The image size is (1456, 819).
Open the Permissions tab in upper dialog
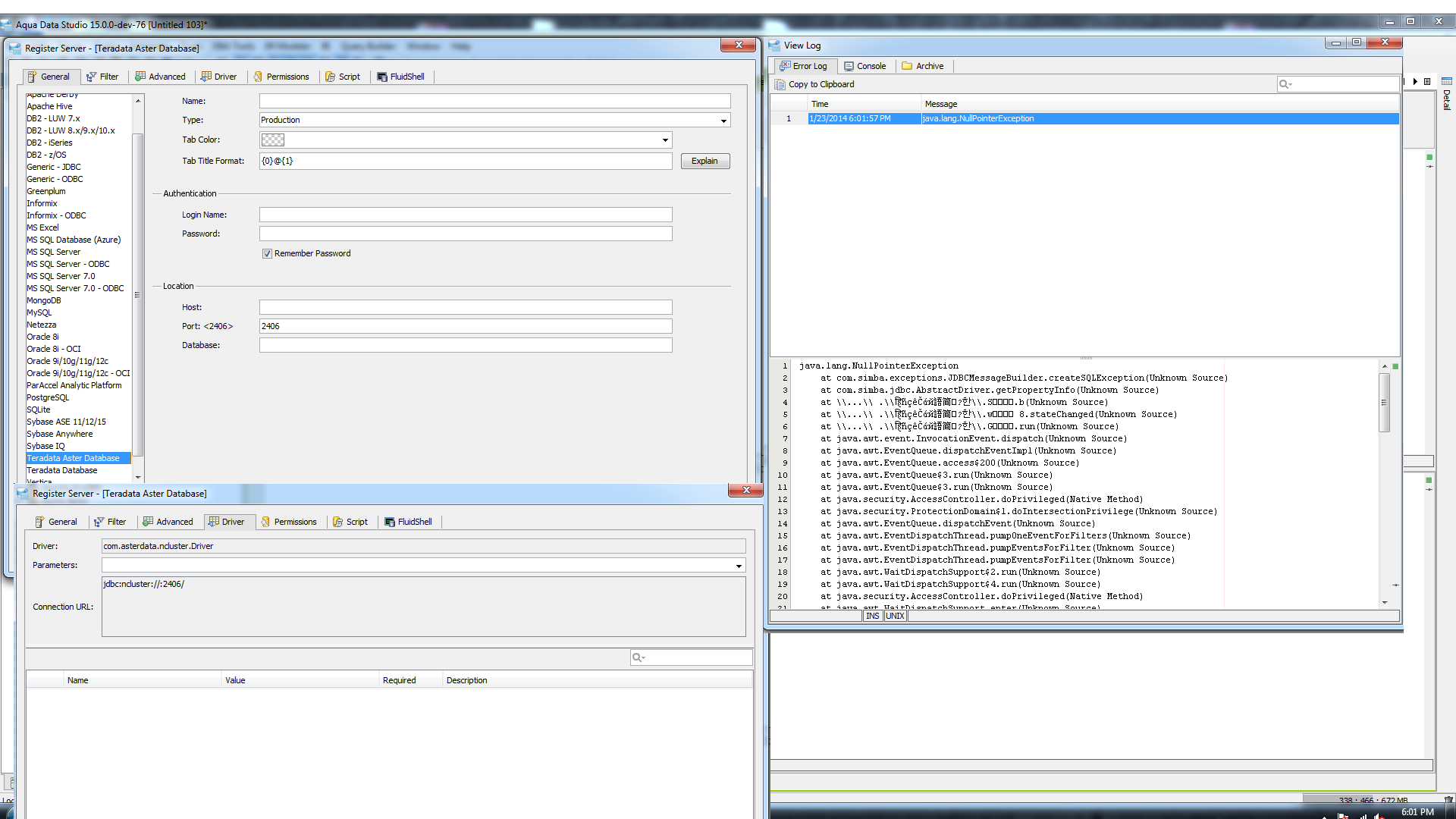pos(281,77)
